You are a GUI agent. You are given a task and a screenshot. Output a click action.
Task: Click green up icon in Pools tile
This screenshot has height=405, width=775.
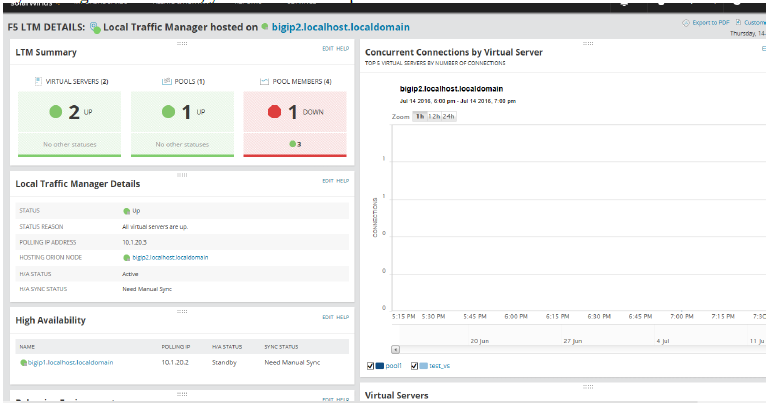pos(169,112)
